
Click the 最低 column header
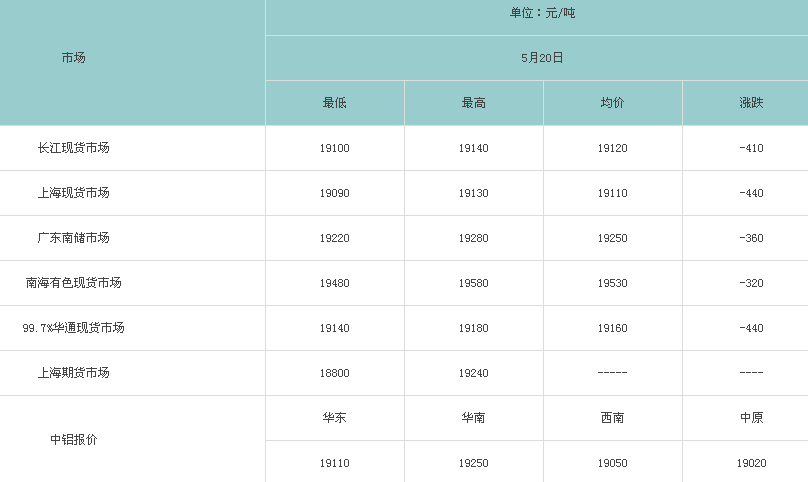334,103
